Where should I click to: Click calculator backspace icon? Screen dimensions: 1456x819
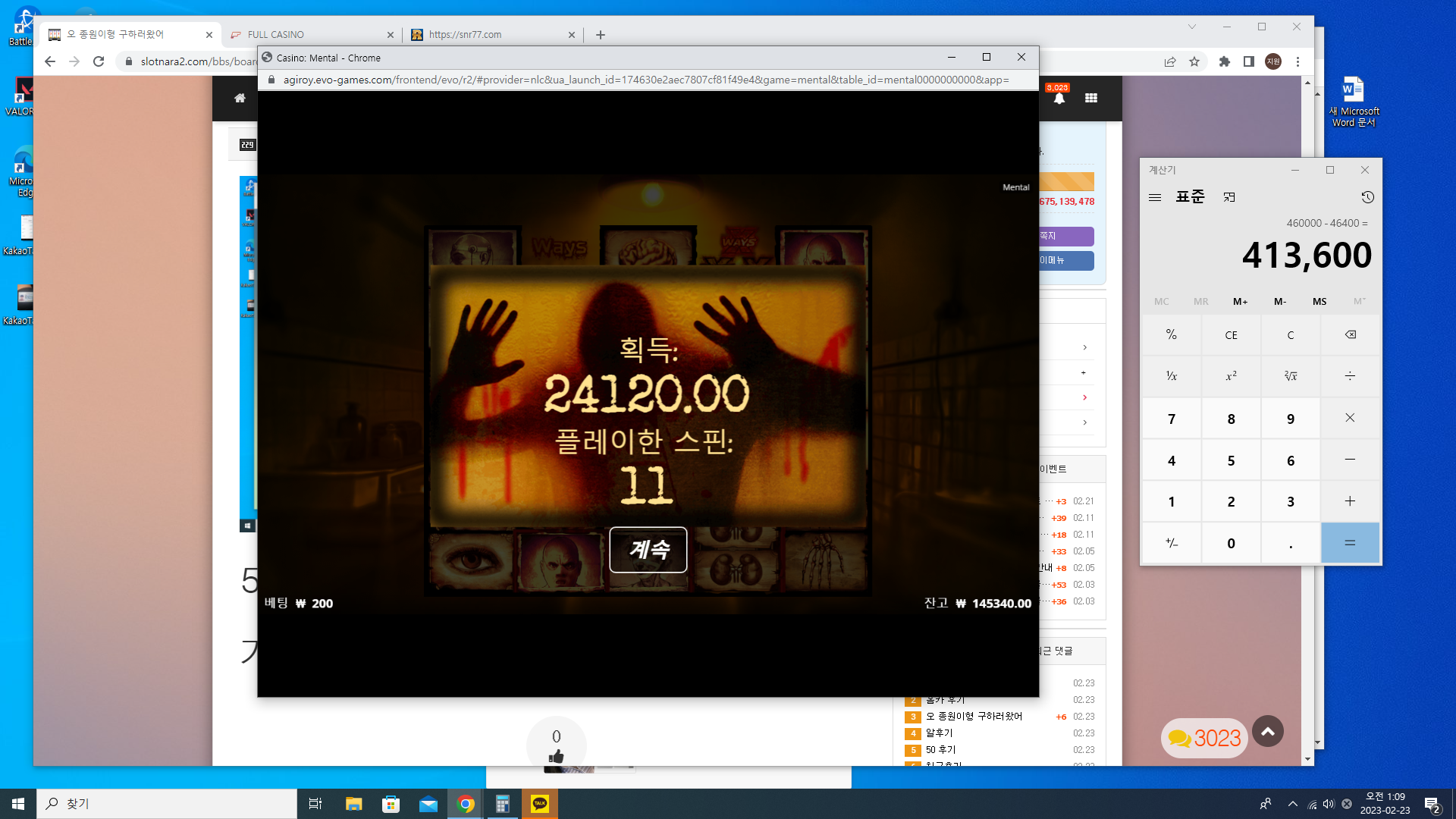[x=1350, y=335]
